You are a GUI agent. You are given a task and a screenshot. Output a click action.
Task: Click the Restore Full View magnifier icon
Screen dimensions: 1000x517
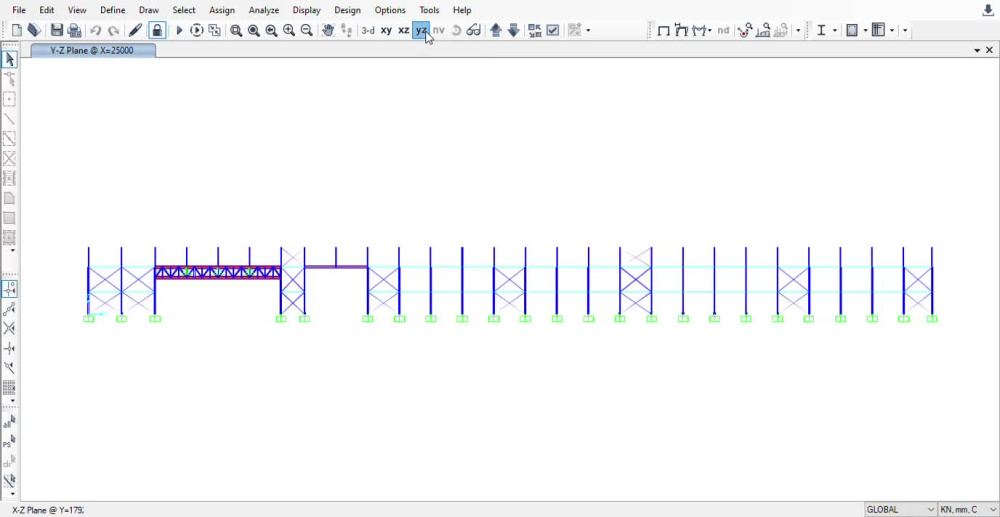point(254,30)
